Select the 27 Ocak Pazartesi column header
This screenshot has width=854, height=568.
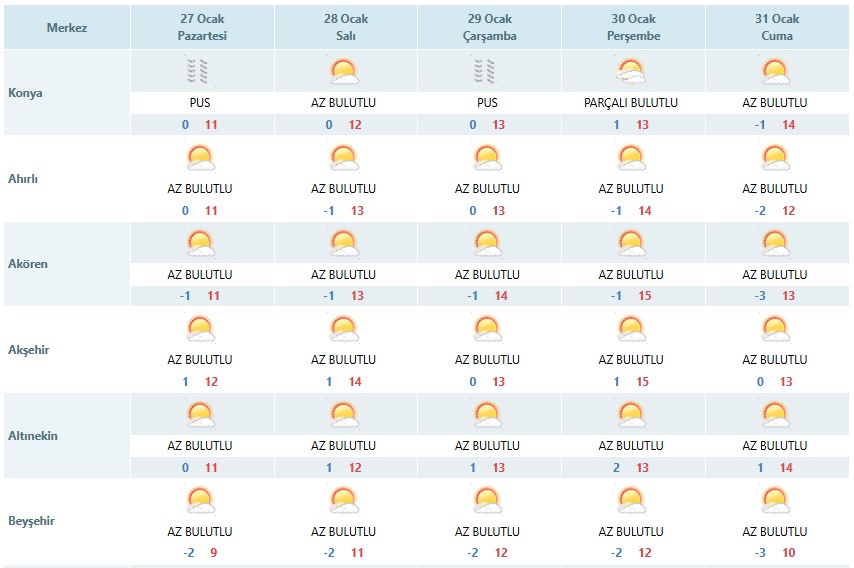click(x=202, y=27)
